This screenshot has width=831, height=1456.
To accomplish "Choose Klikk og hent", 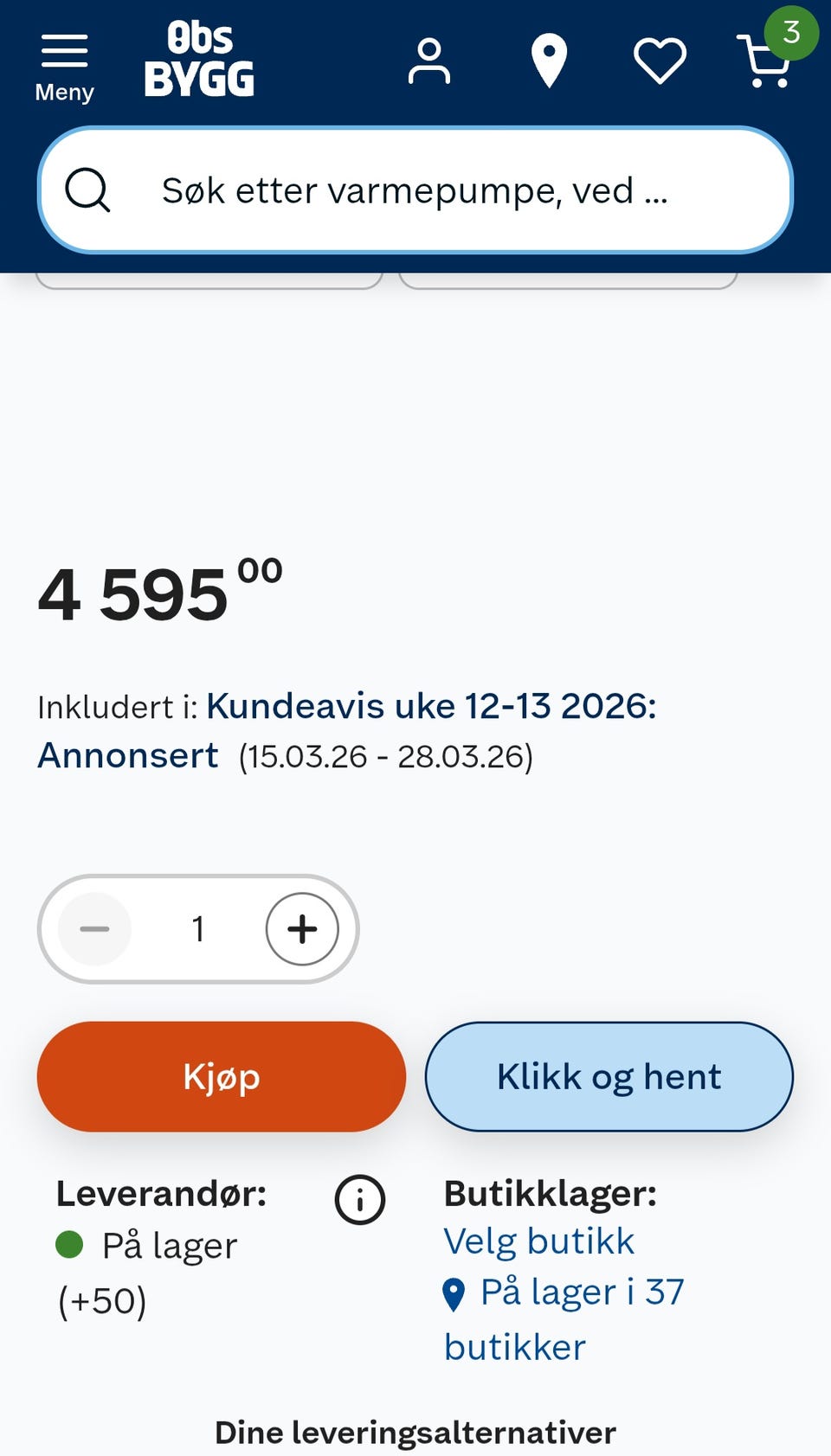I will 609,1077.
